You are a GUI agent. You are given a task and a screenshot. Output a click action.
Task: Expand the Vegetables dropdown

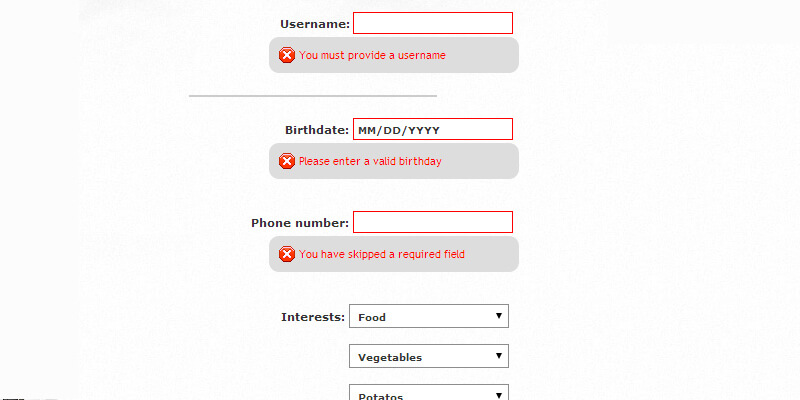point(428,357)
